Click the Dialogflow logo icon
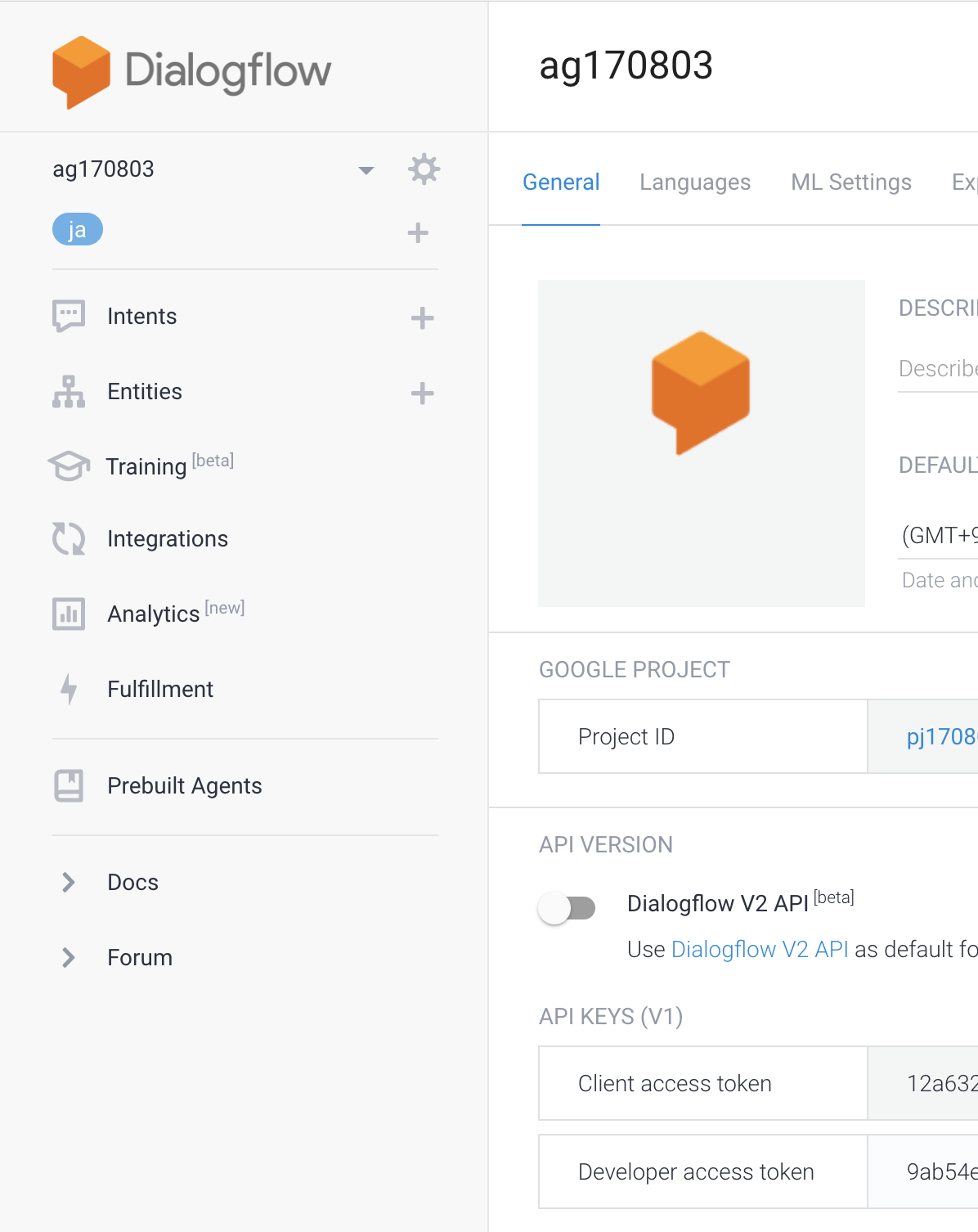 (x=81, y=72)
